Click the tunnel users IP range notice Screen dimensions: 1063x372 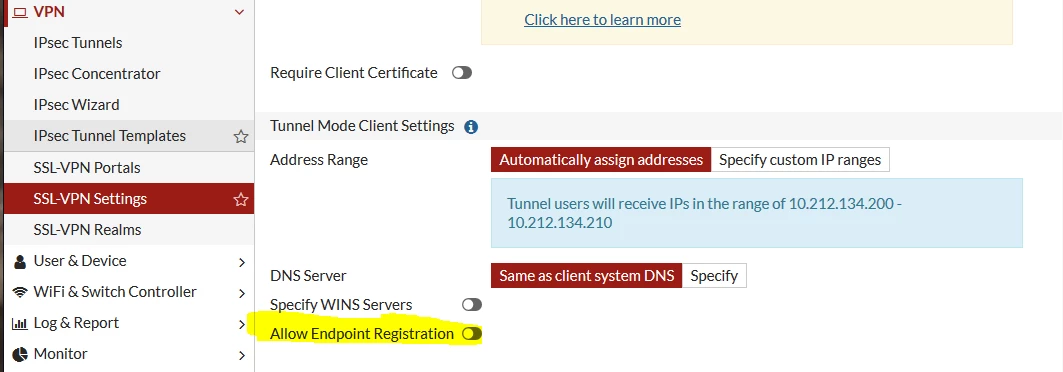click(757, 213)
